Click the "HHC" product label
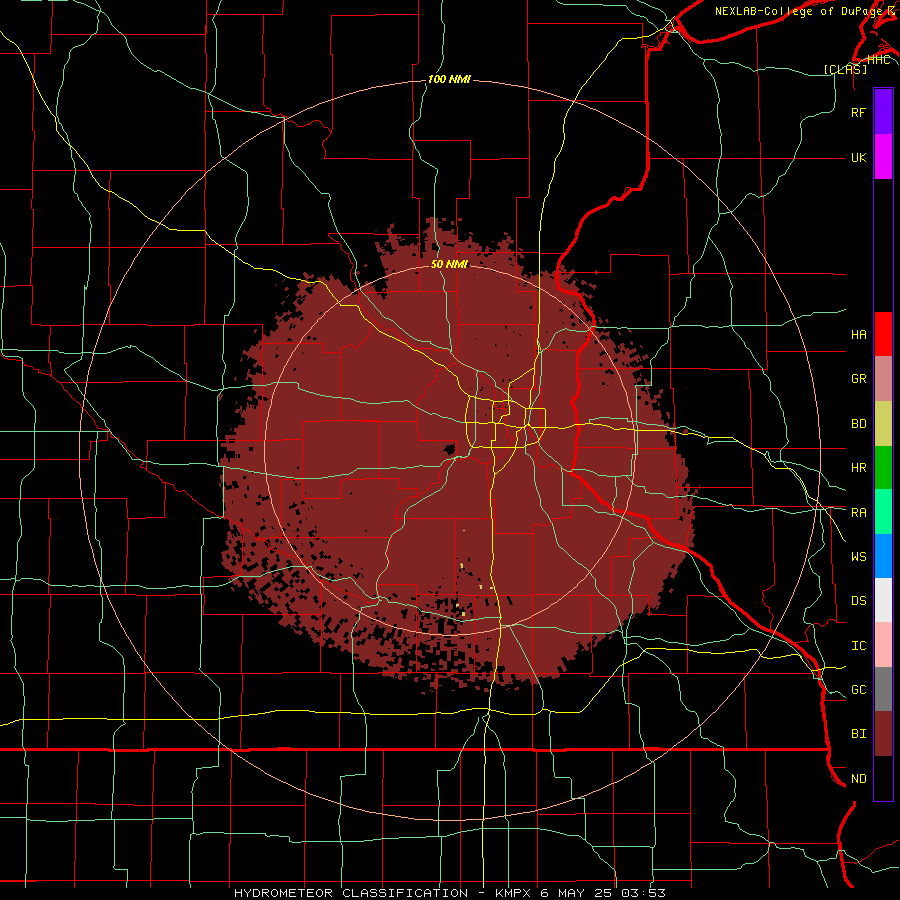The width and height of the screenshot is (900, 900). (878, 59)
